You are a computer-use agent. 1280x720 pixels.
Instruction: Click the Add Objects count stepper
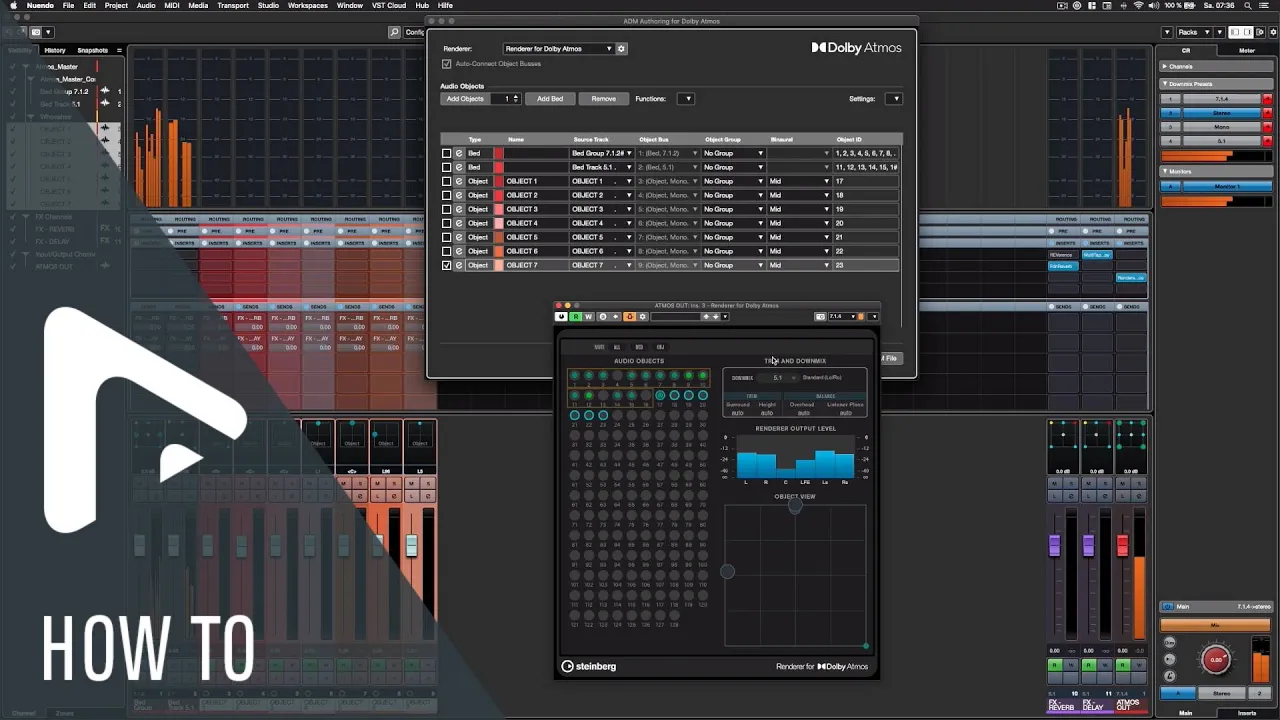[x=516, y=99]
